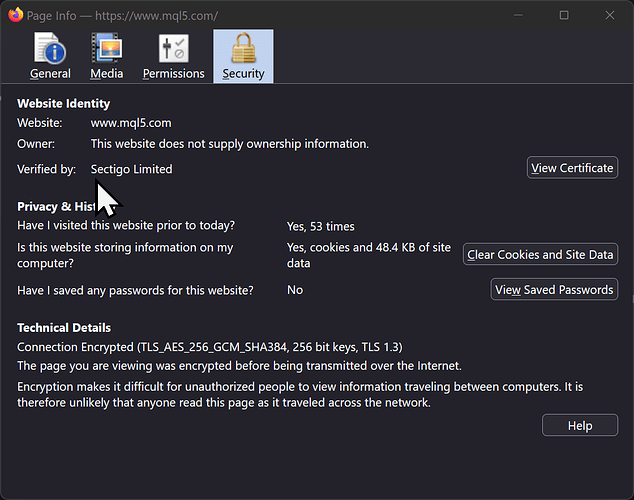Click the Help button
The width and height of the screenshot is (634, 500).
pyautogui.click(x=580, y=425)
